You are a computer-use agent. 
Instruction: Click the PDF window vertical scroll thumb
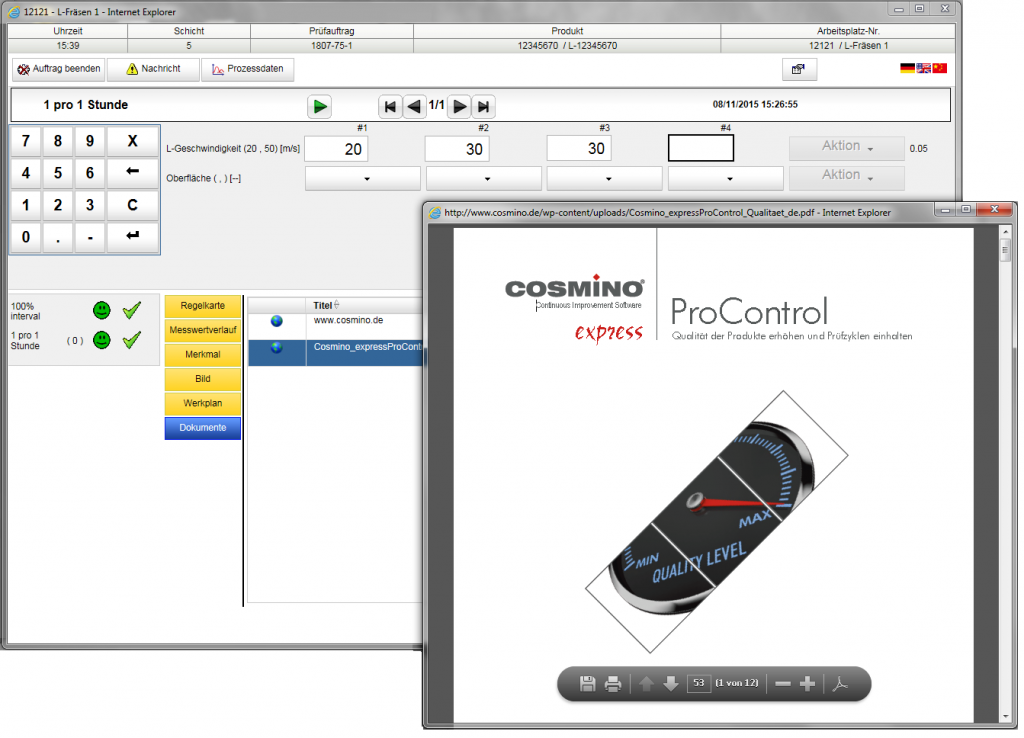[x=1005, y=250]
